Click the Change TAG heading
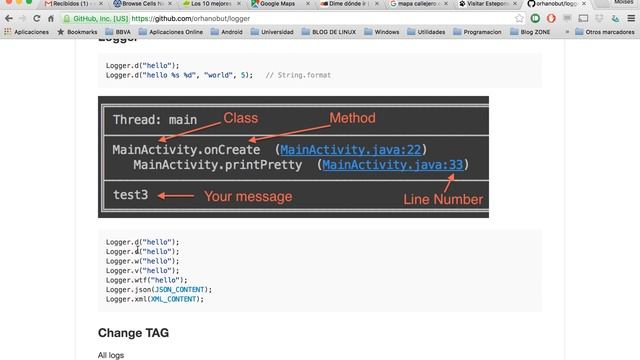 click(x=133, y=333)
